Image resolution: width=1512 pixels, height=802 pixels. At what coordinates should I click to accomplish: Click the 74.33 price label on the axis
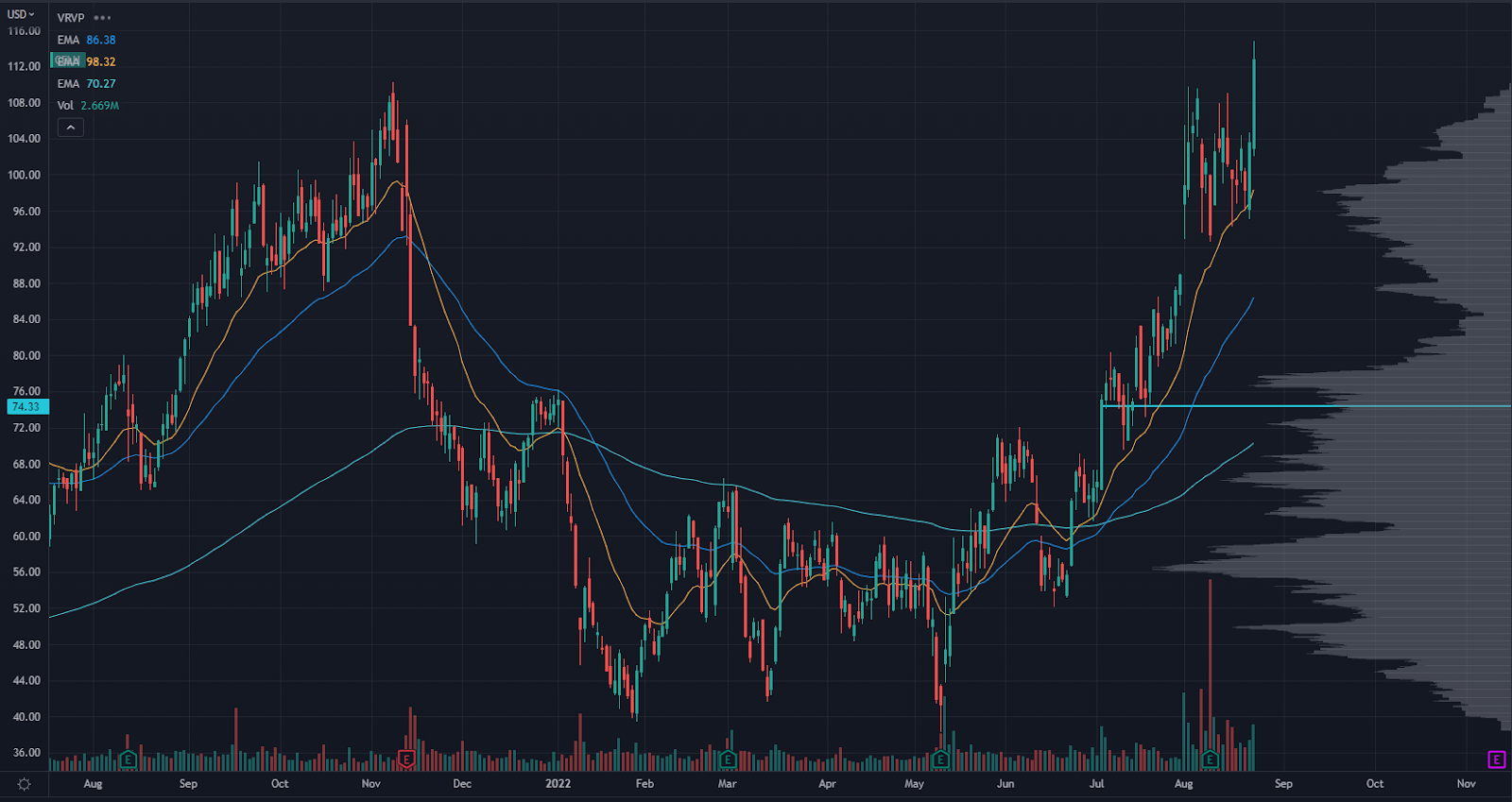tap(26, 407)
